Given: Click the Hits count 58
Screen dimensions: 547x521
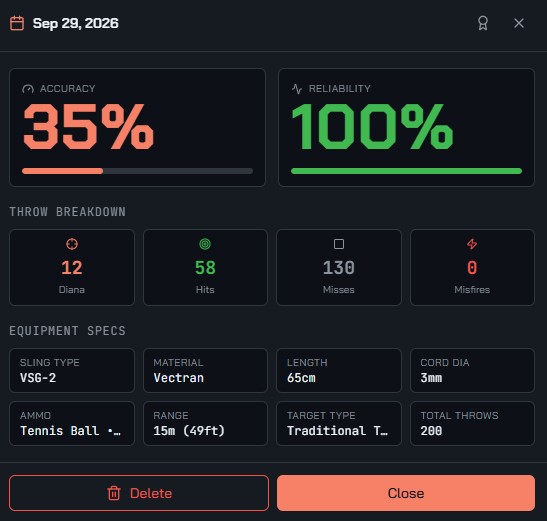Looking at the screenshot, I should pyautogui.click(x=205, y=268).
